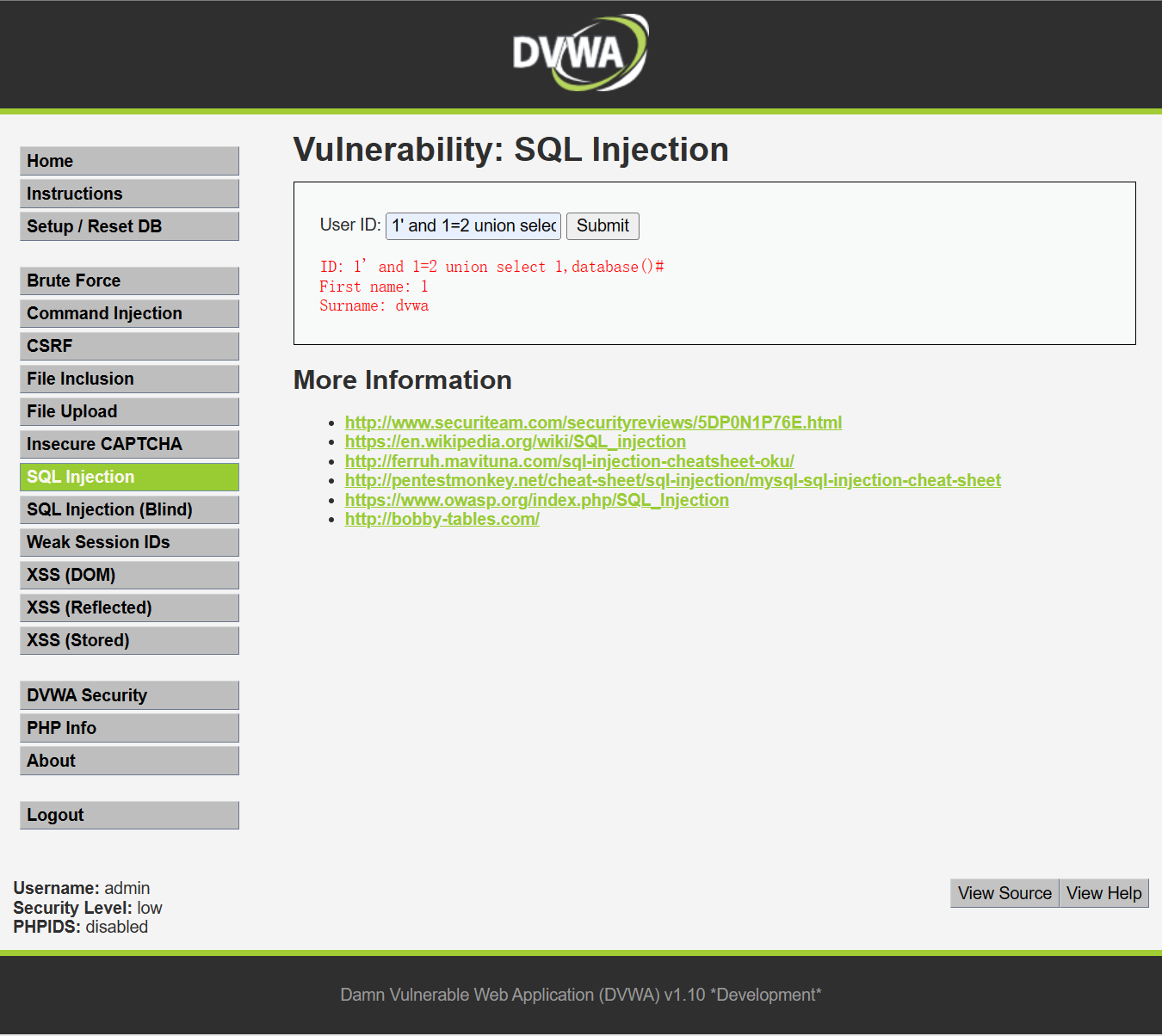
Task: Select the highlighted SQL Injection item
Action: [x=129, y=477]
